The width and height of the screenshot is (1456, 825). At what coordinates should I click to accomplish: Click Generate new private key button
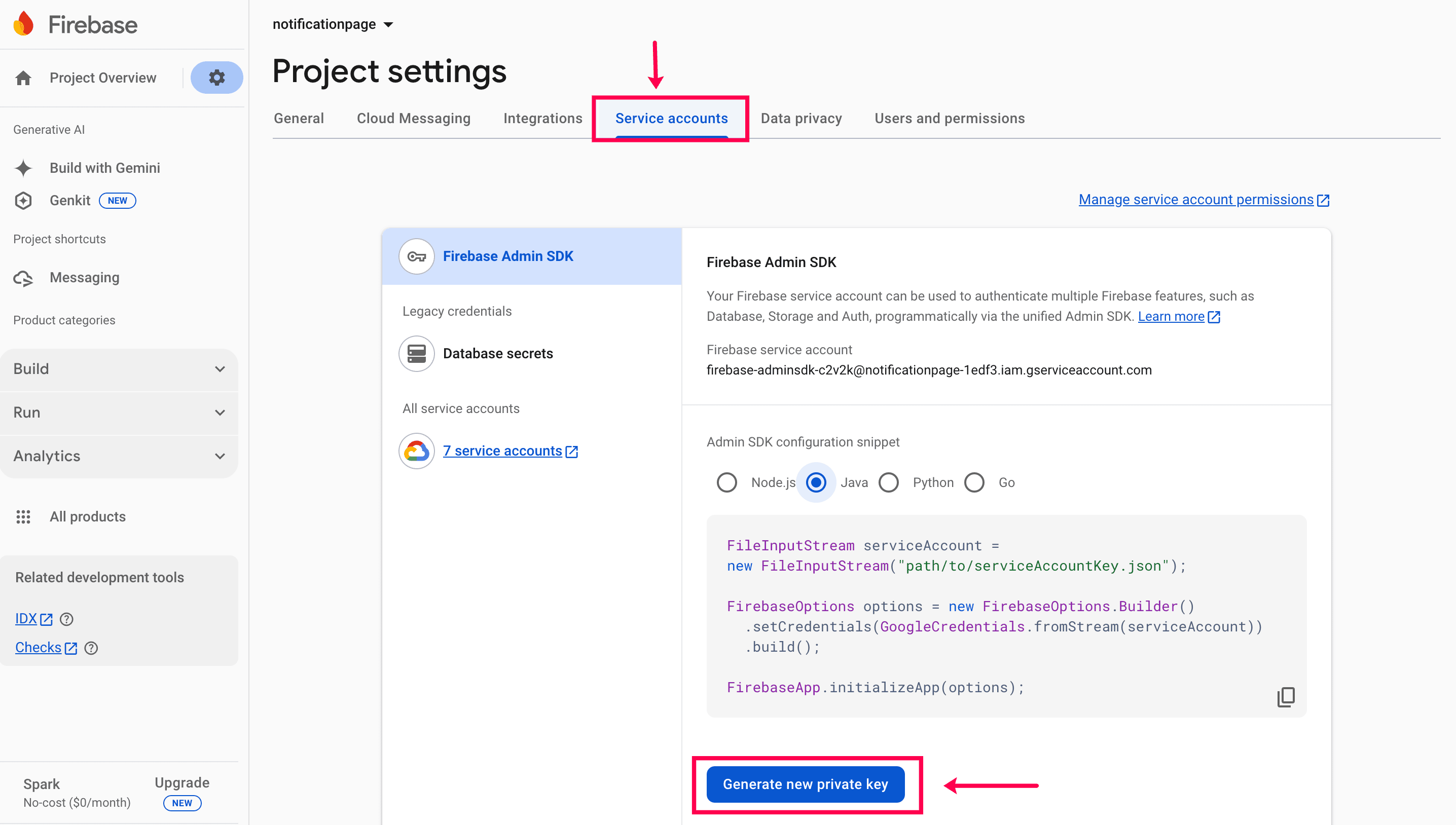click(805, 784)
